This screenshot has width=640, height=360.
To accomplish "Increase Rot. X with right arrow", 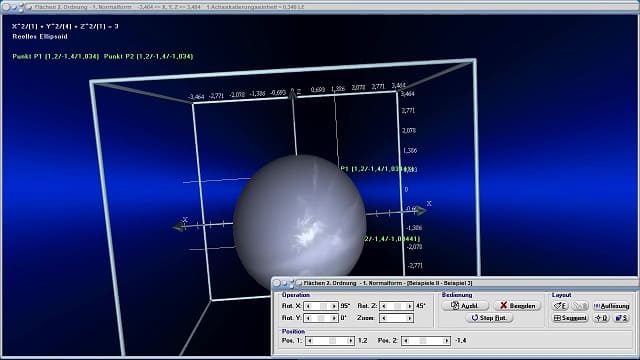I will [334, 306].
